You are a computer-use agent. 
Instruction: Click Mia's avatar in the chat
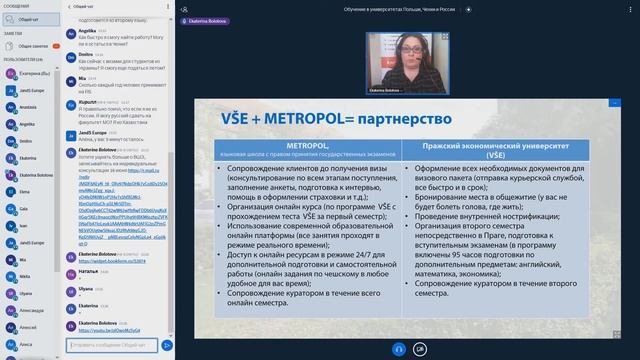click(x=71, y=81)
